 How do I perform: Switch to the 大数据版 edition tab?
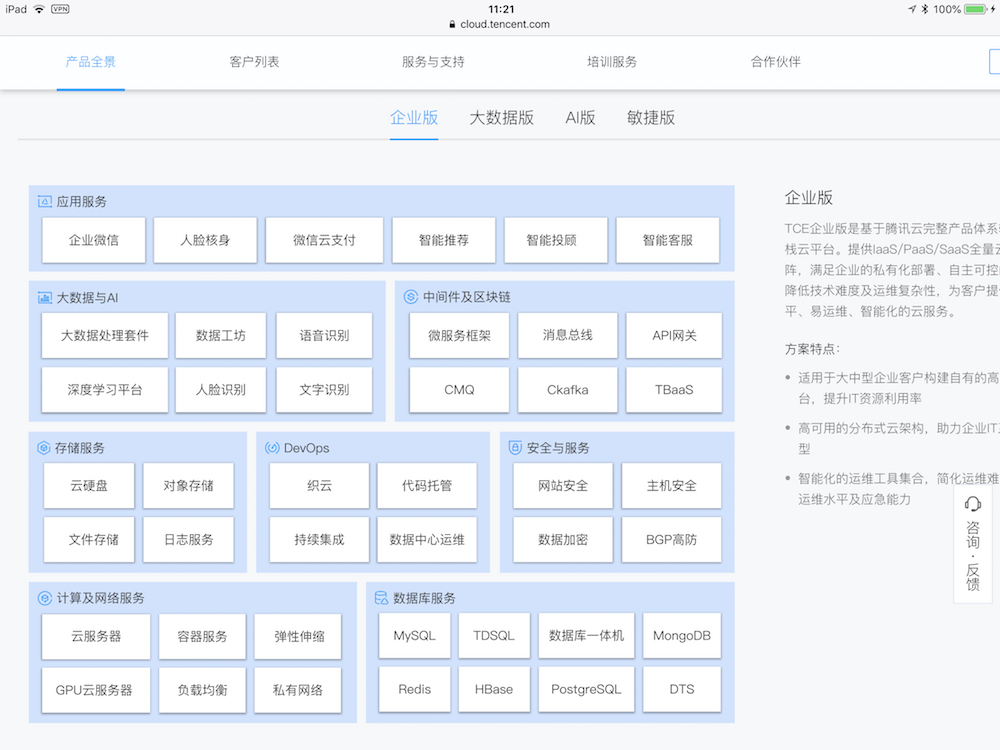(502, 118)
